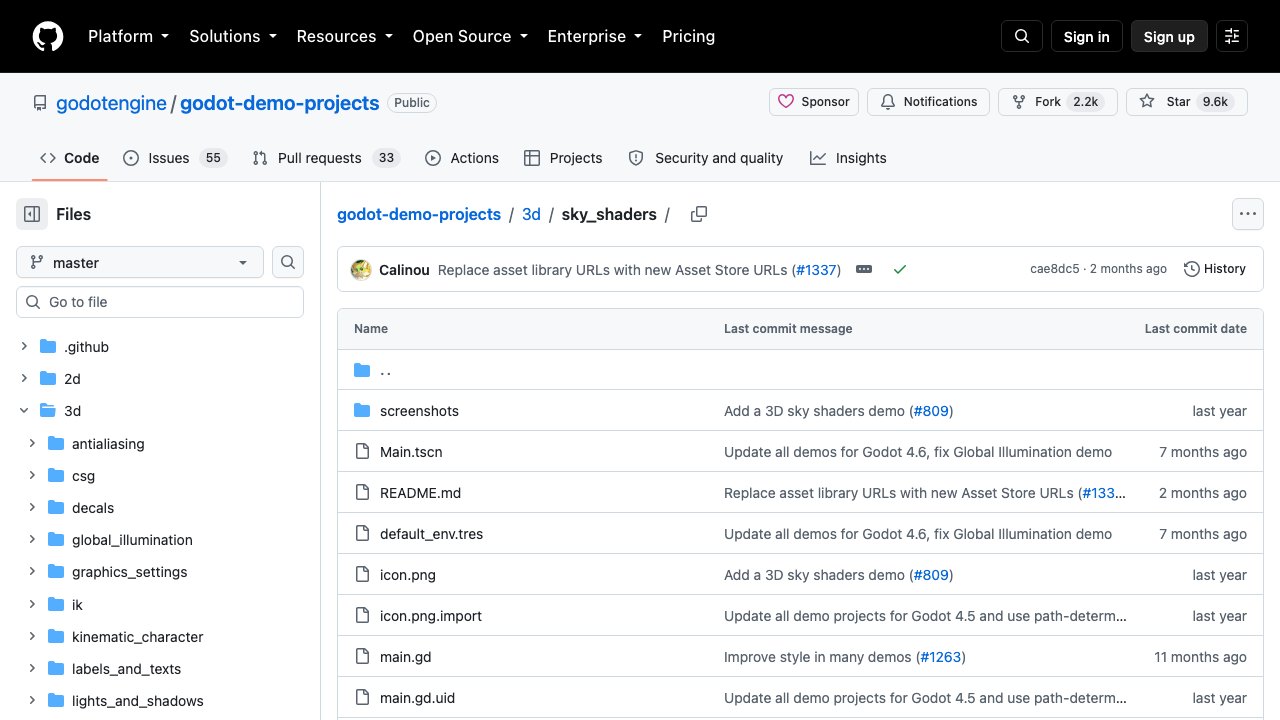
Task: Expand the antialiasing folder chevron
Action: pyautogui.click(x=32, y=443)
